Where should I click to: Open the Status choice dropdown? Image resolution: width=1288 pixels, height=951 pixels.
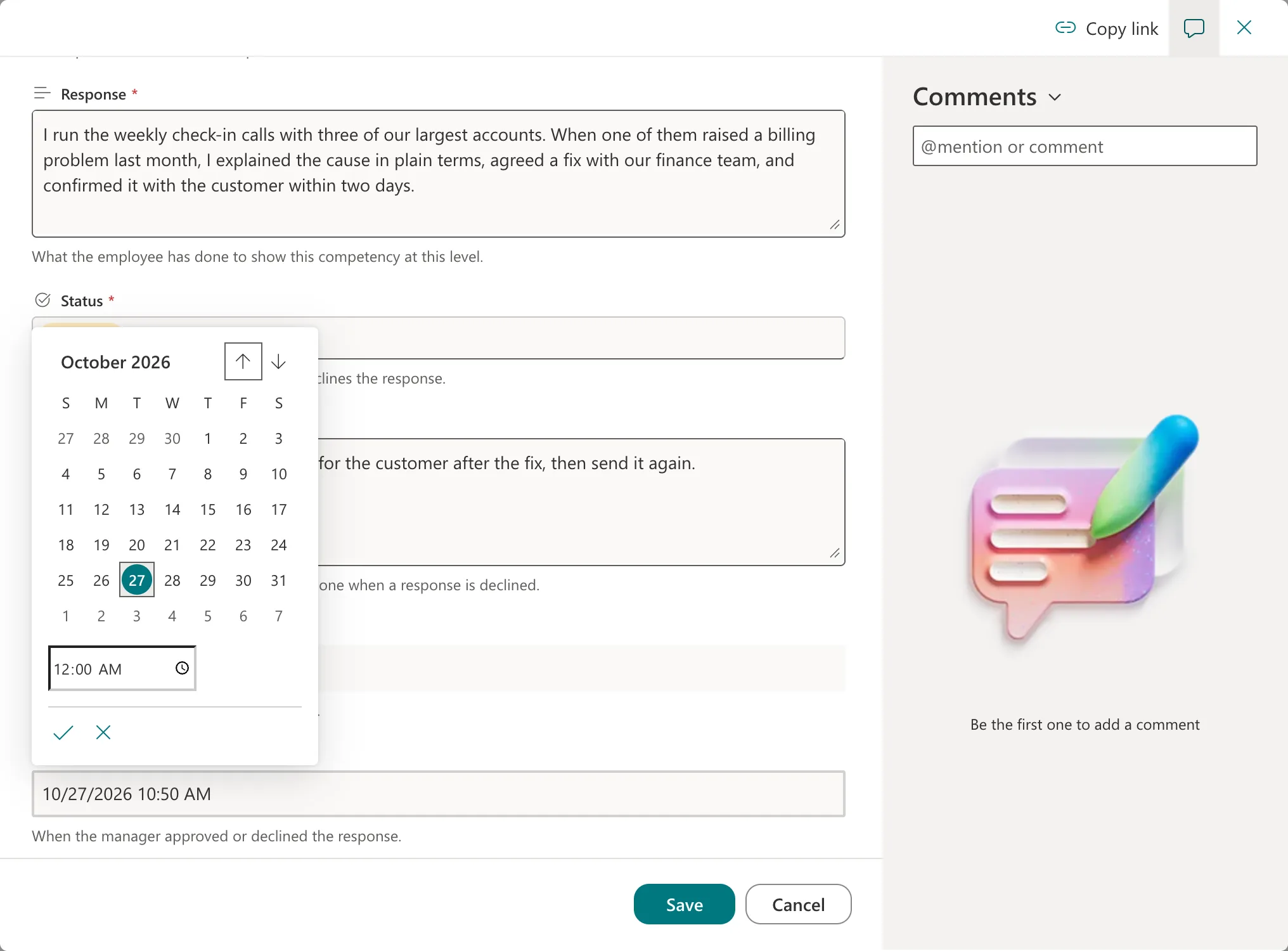click(x=581, y=337)
